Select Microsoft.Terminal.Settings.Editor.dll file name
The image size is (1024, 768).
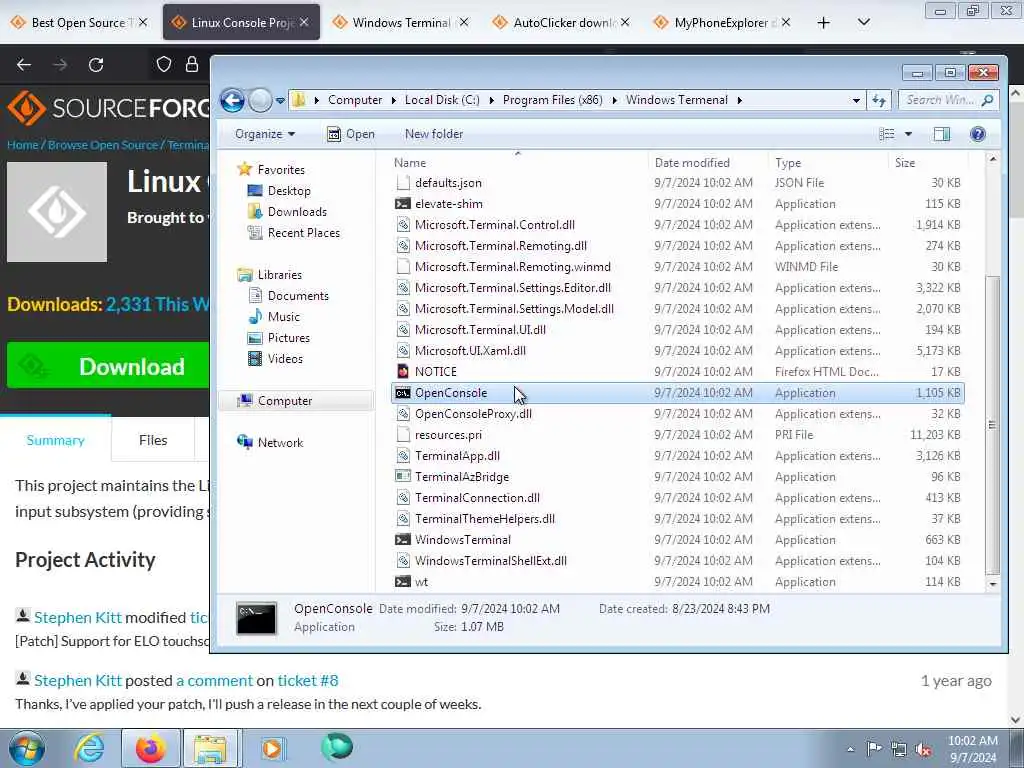click(513, 288)
